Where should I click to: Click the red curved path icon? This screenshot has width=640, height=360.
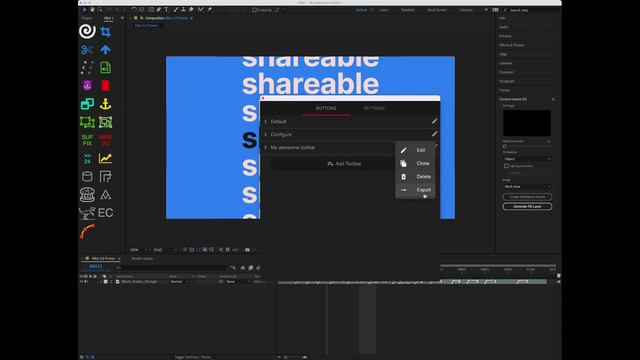tap(87, 231)
